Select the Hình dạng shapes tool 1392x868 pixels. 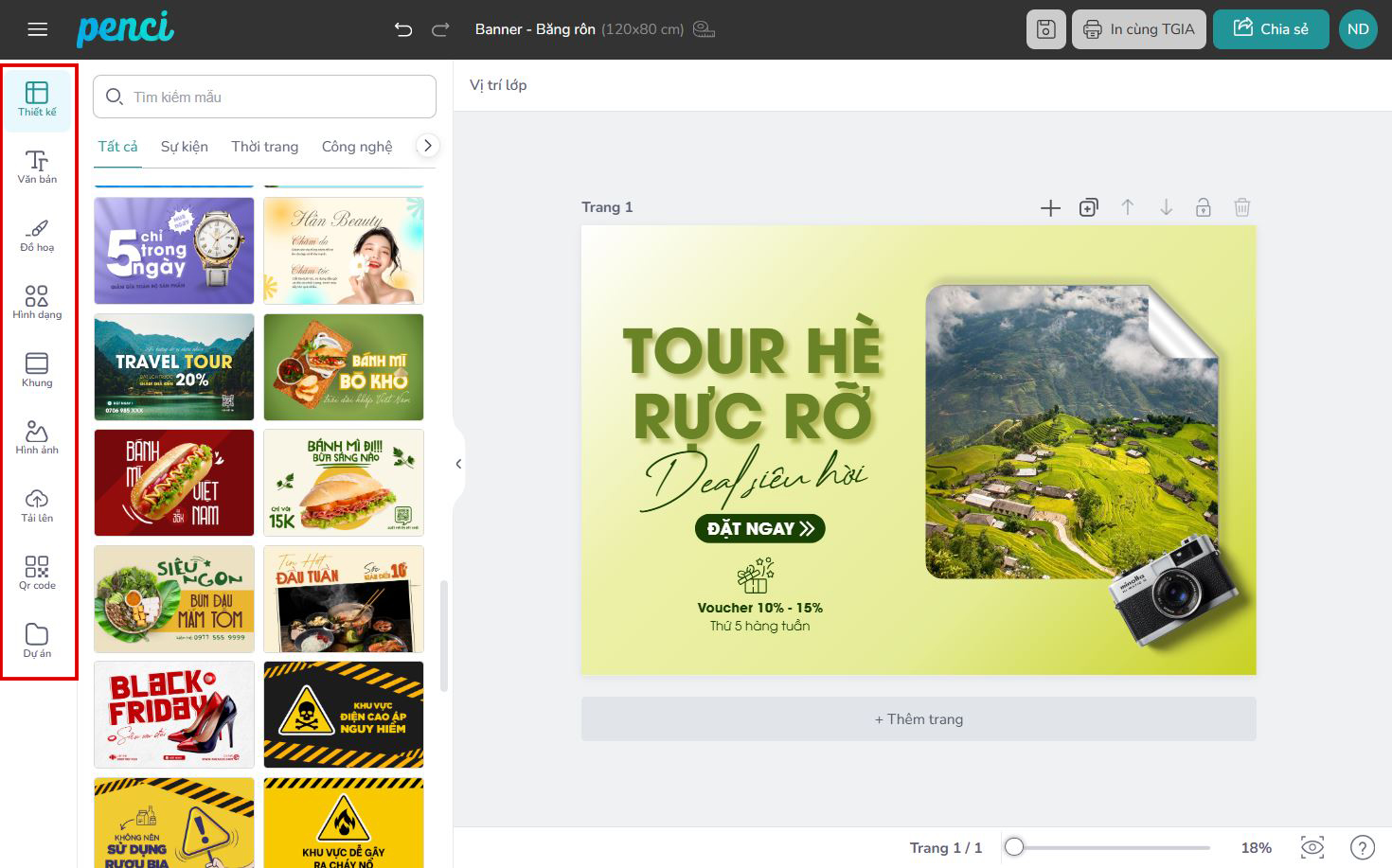coord(37,302)
